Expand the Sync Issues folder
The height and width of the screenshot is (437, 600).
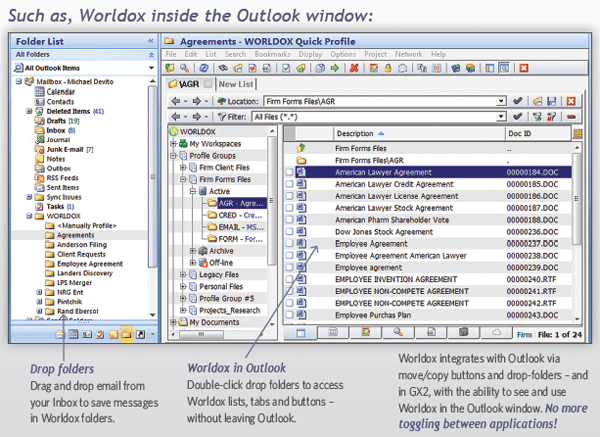(x=29, y=197)
